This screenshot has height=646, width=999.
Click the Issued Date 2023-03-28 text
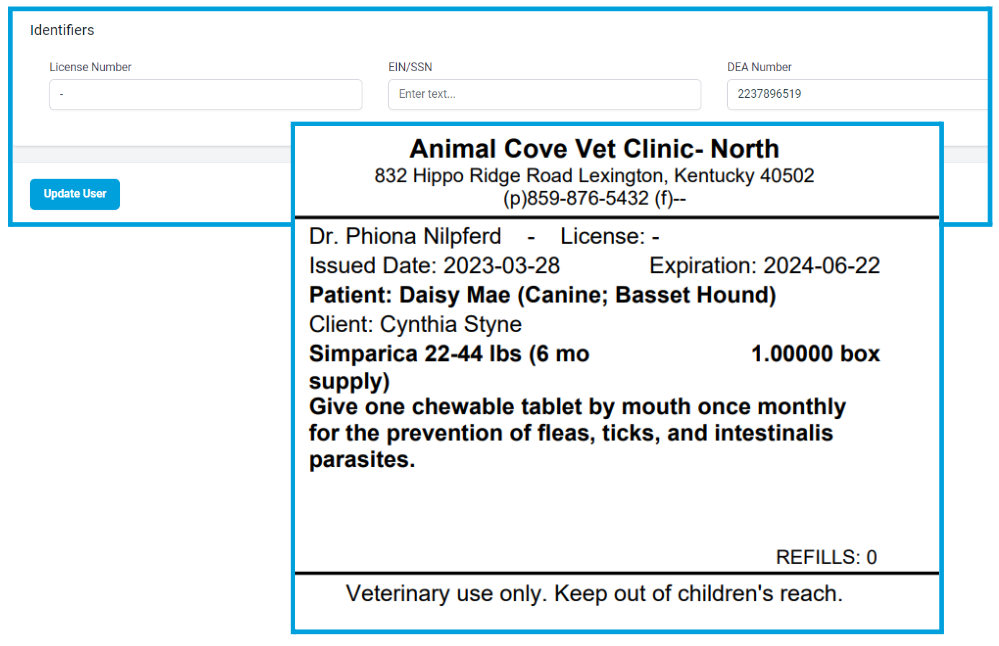(435, 266)
